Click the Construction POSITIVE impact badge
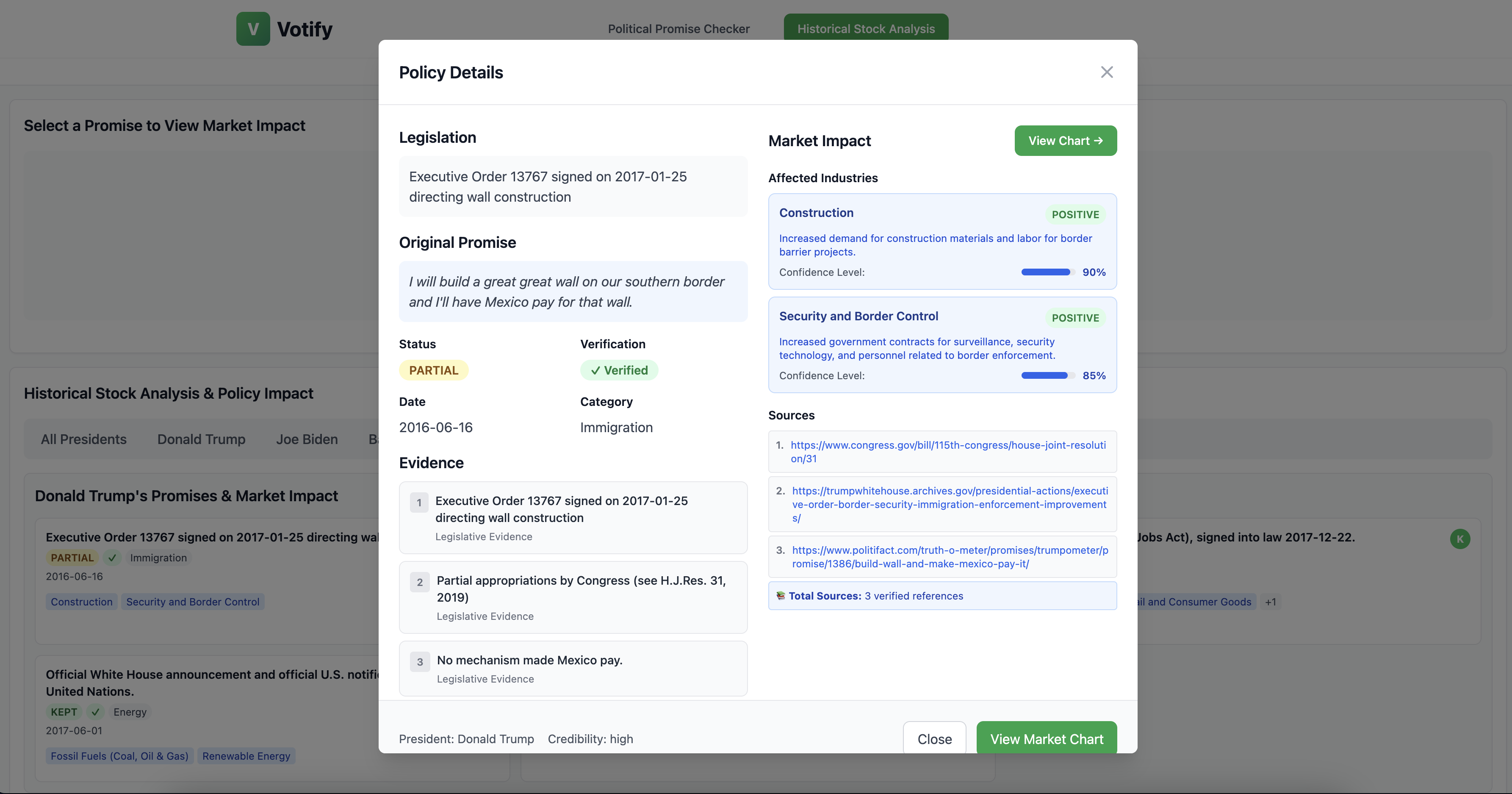The height and width of the screenshot is (794, 1512). coord(1075,215)
